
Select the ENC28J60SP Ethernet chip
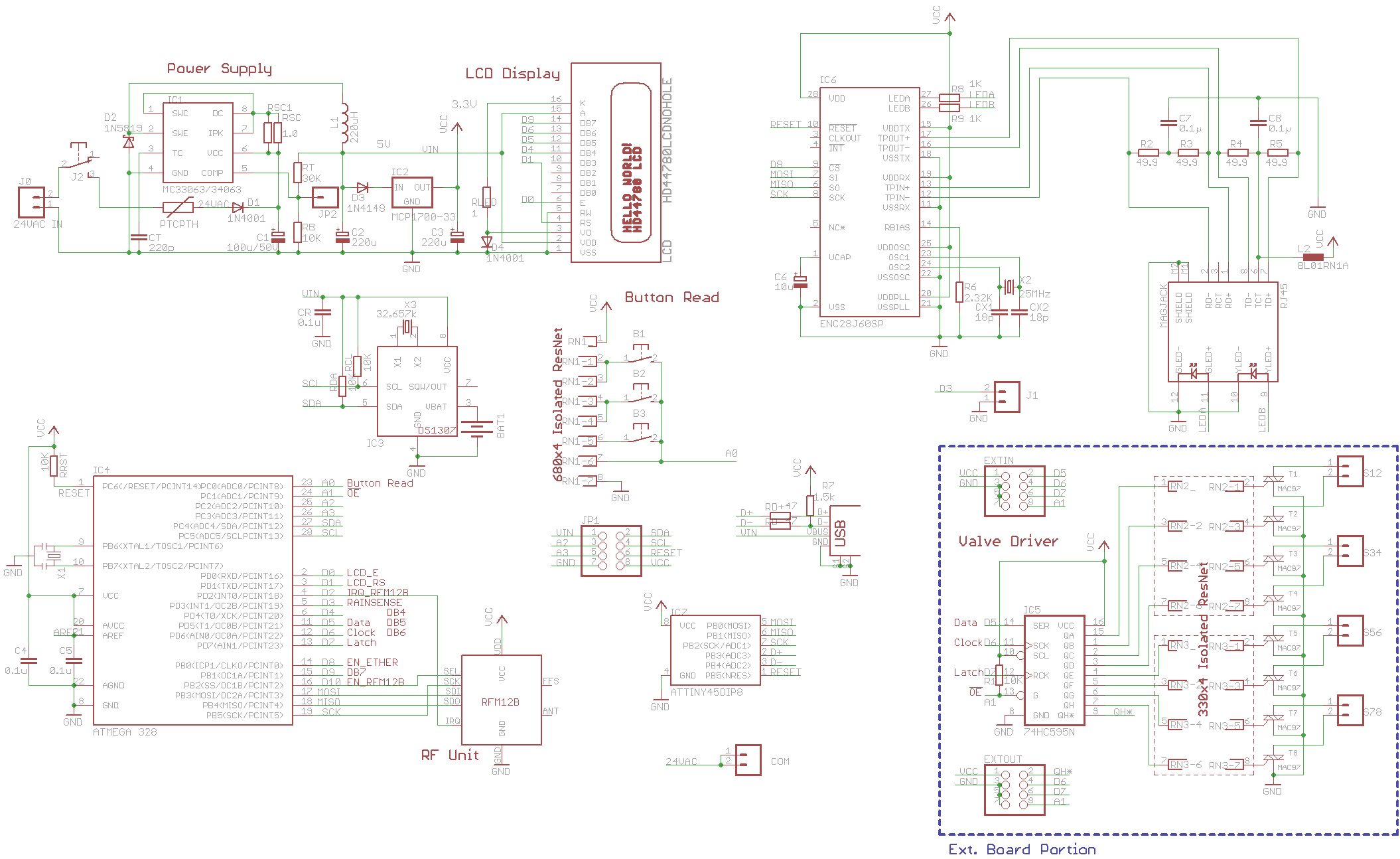tap(869, 202)
